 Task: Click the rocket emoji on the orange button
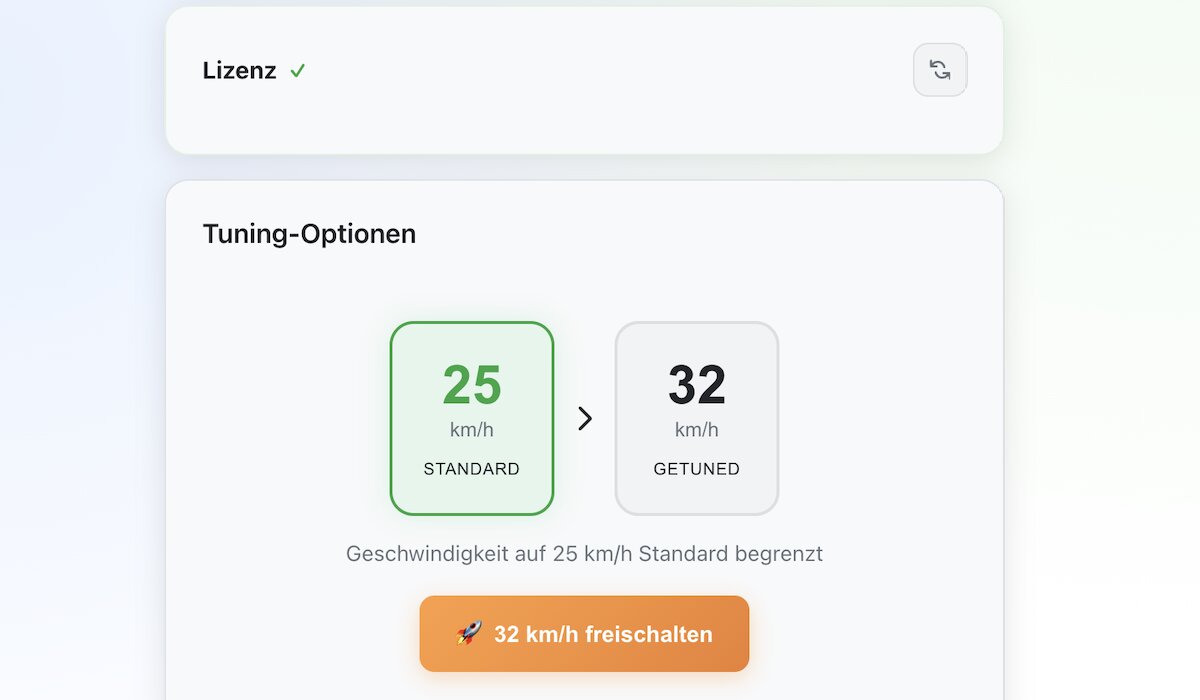coord(469,633)
